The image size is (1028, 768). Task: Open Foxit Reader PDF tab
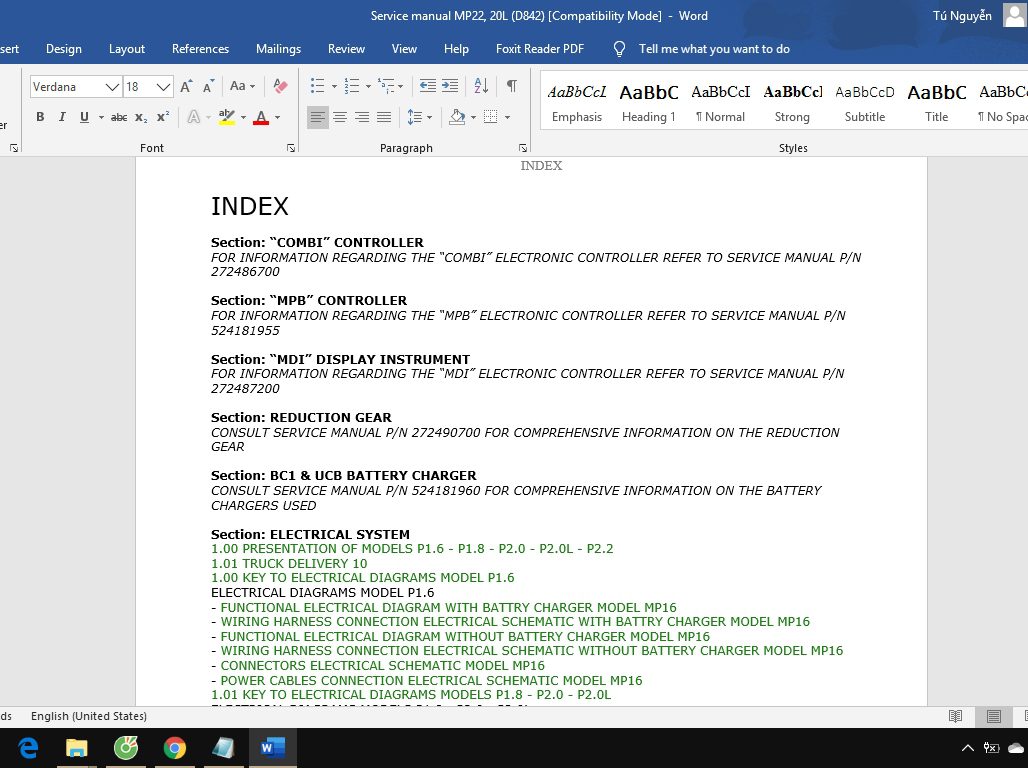tap(540, 49)
